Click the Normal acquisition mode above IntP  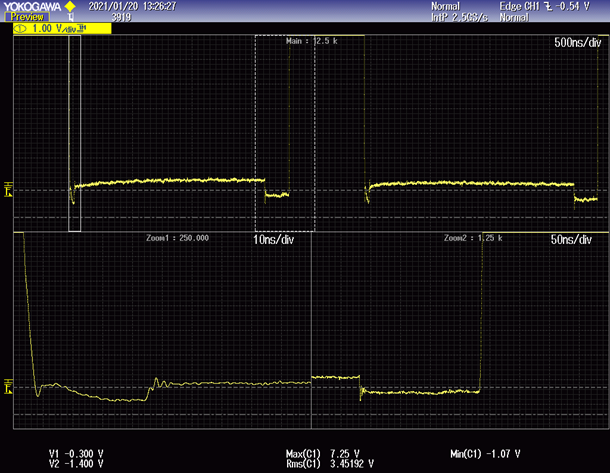[445, 6]
